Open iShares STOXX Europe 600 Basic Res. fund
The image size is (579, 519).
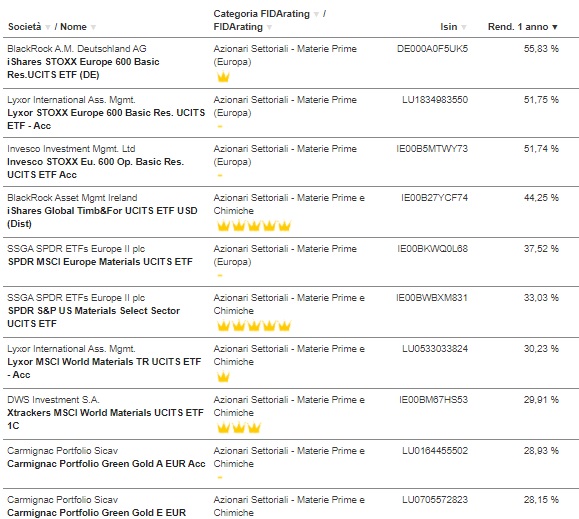coord(83,68)
